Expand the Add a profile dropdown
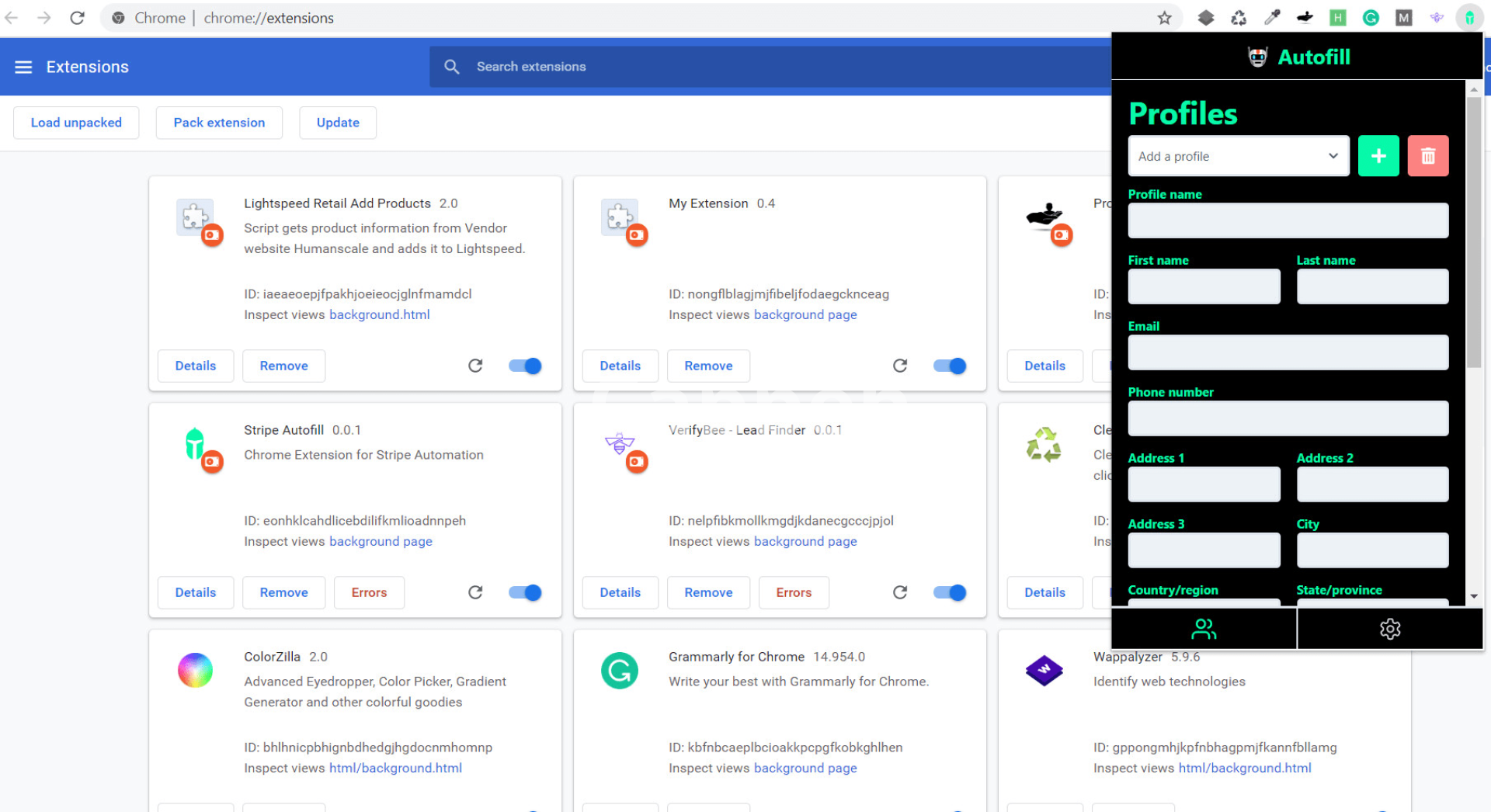Image resolution: width=1491 pixels, height=812 pixels. point(1238,156)
